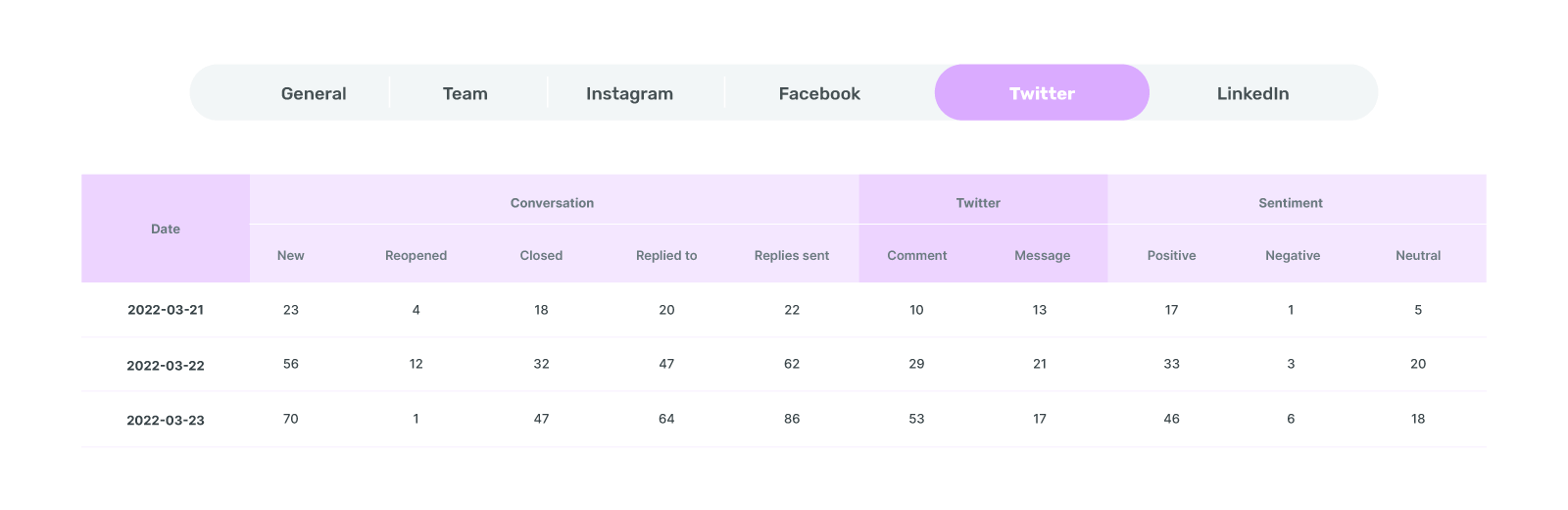Viewport: 1568px width, 510px height.
Task: Click the Neutral sentiment column header
Action: tap(1418, 255)
